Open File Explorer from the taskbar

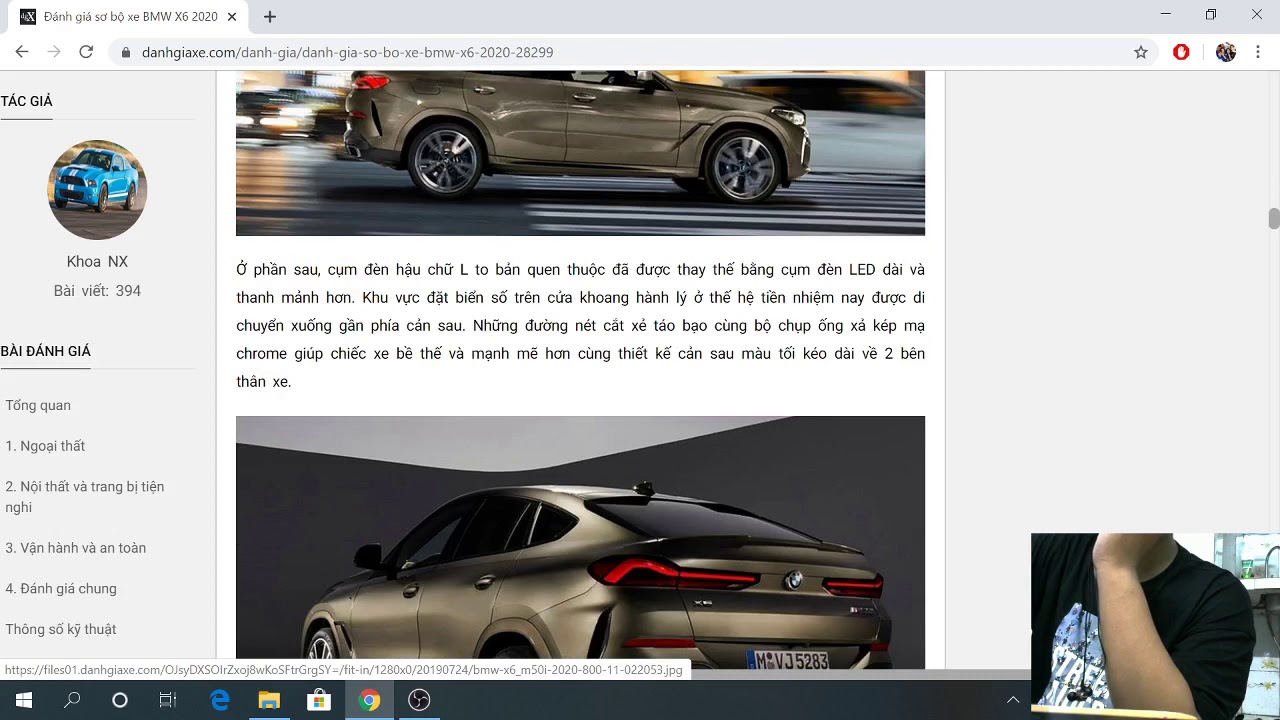coord(269,700)
